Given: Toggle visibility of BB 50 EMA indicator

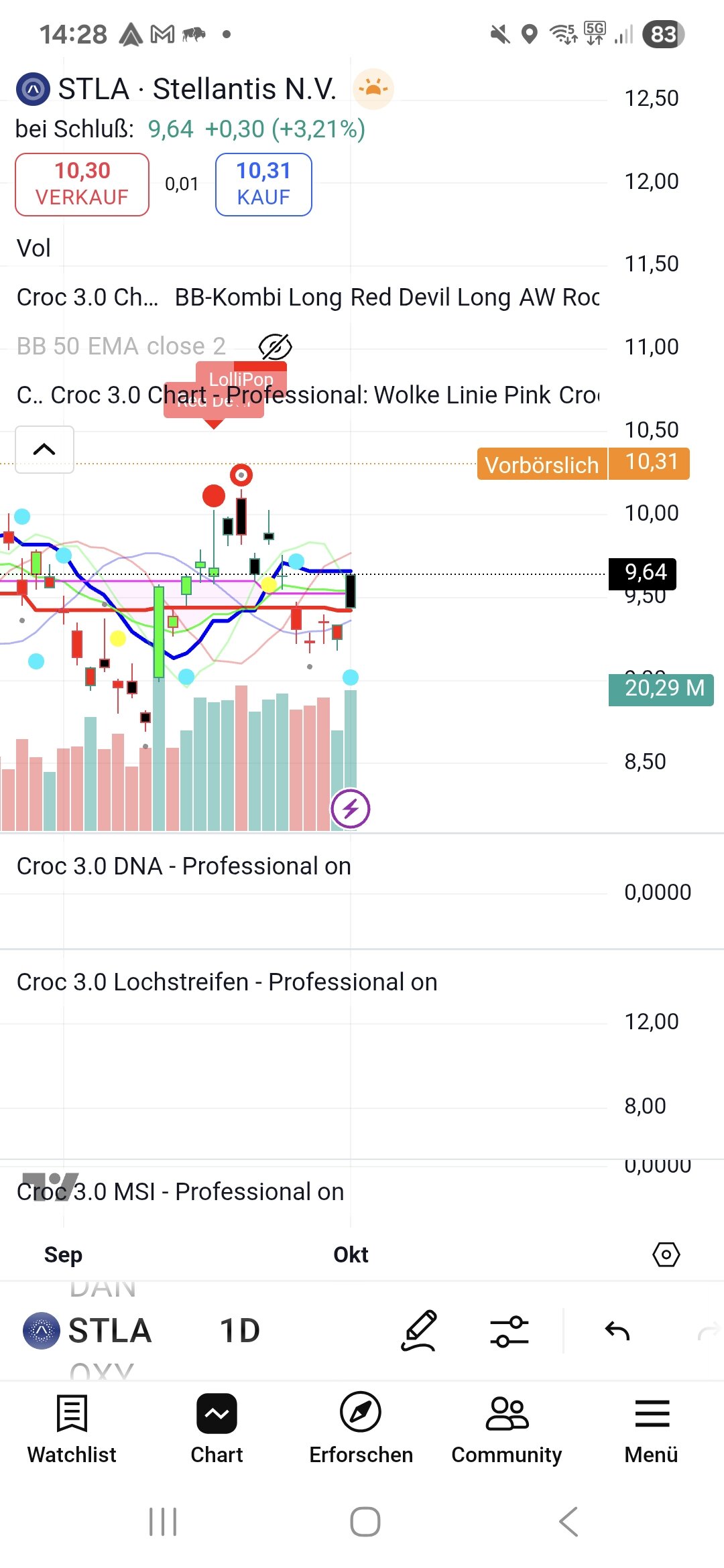Looking at the screenshot, I should pyautogui.click(x=275, y=346).
